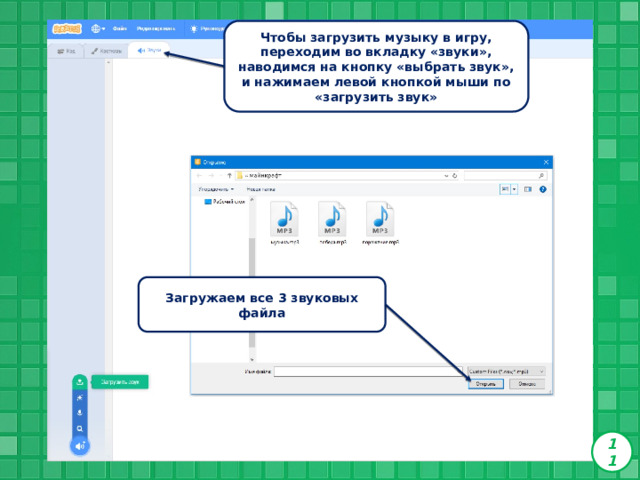Viewport: 640px width, 480px height.
Task: Open the lightbulb tutorials item
Action: (x=207, y=29)
